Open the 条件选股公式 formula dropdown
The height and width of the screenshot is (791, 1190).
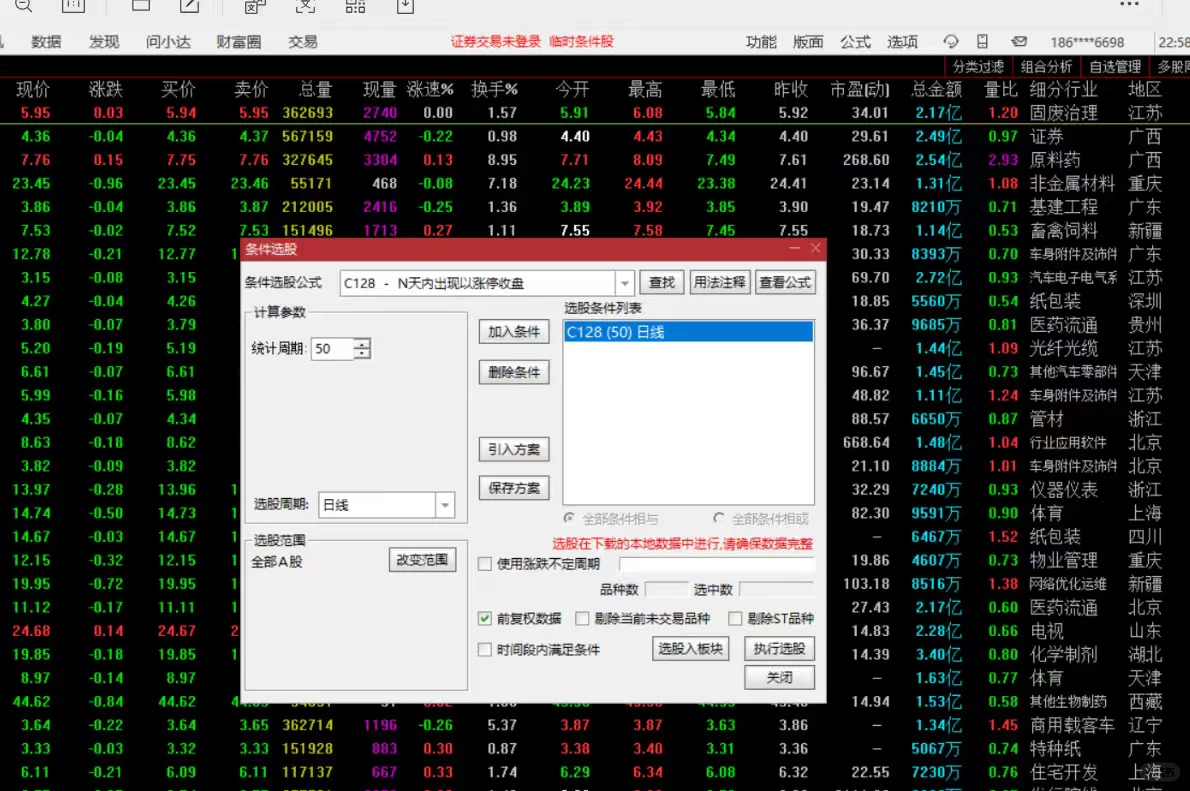624,283
